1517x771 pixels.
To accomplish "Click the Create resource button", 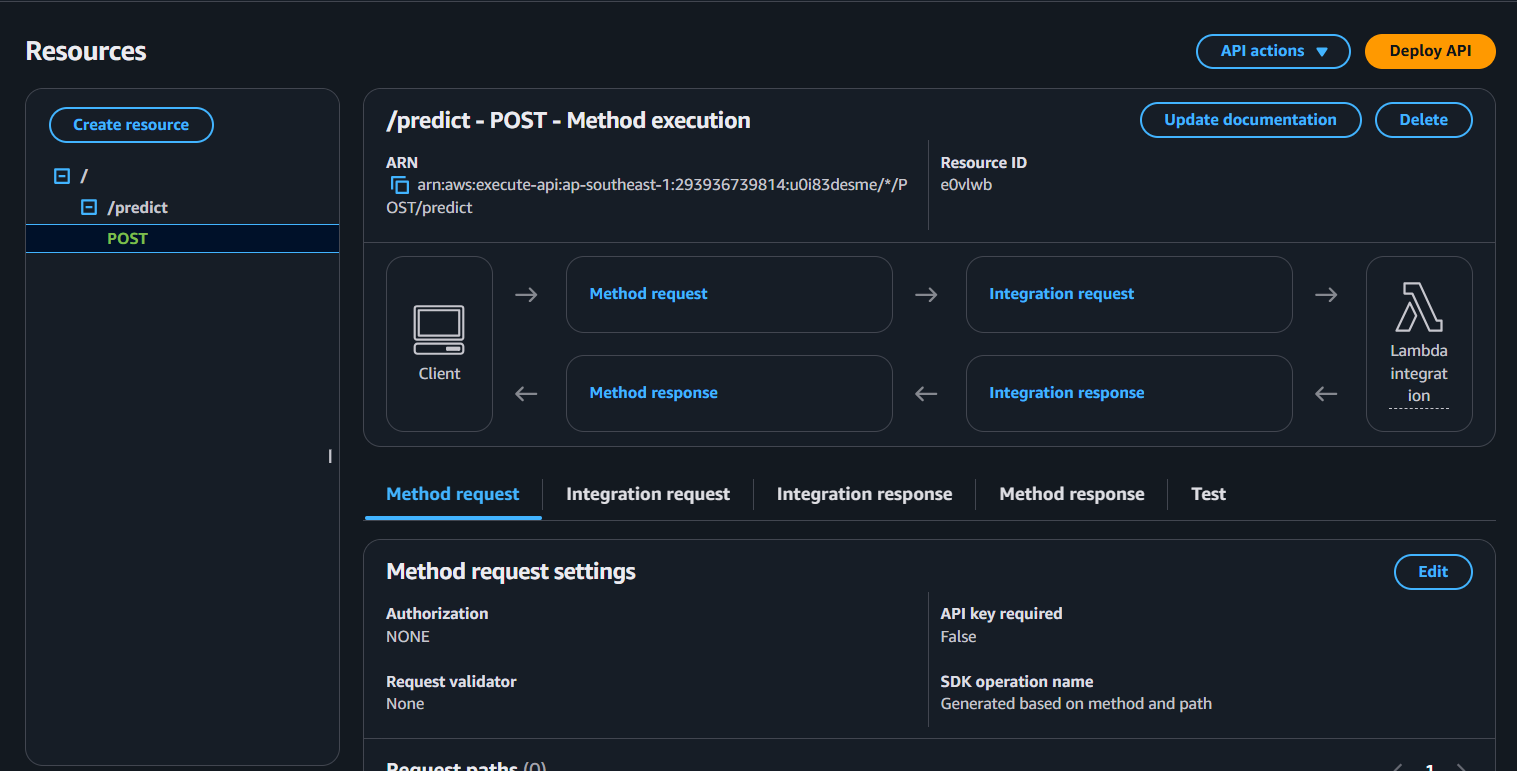I will [x=131, y=125].
